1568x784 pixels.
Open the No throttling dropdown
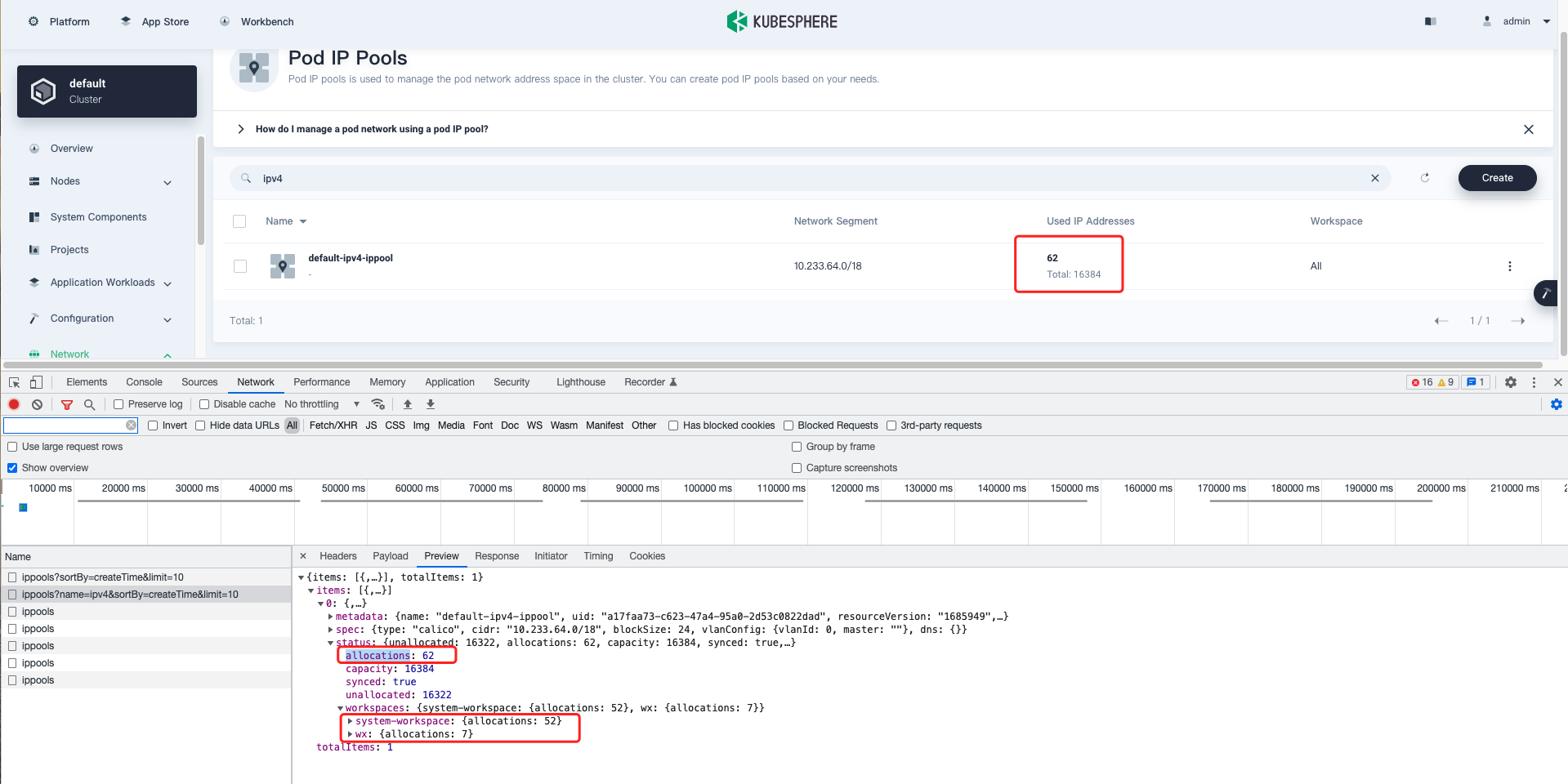tap(322, 403)
